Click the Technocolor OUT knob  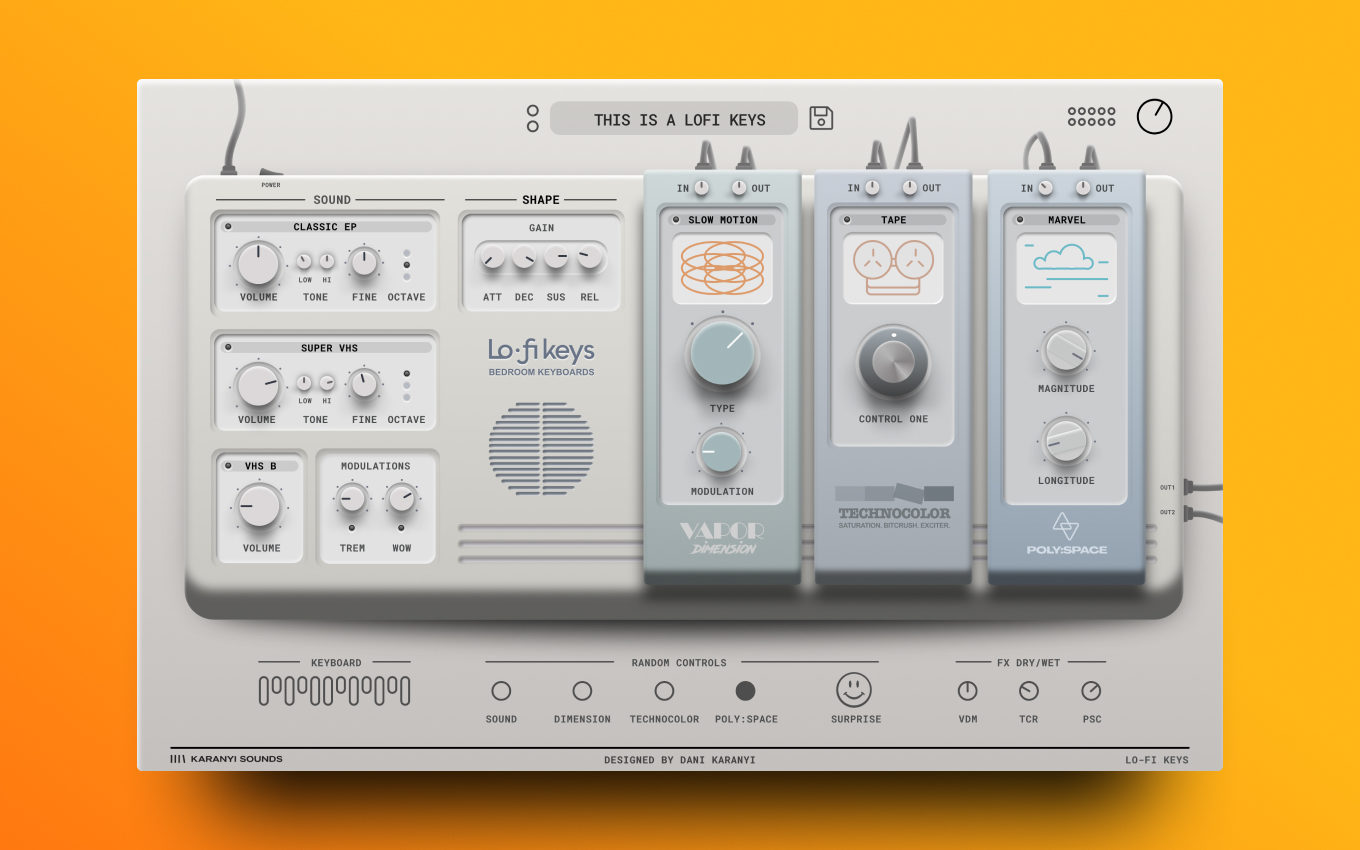click(910, 187)
